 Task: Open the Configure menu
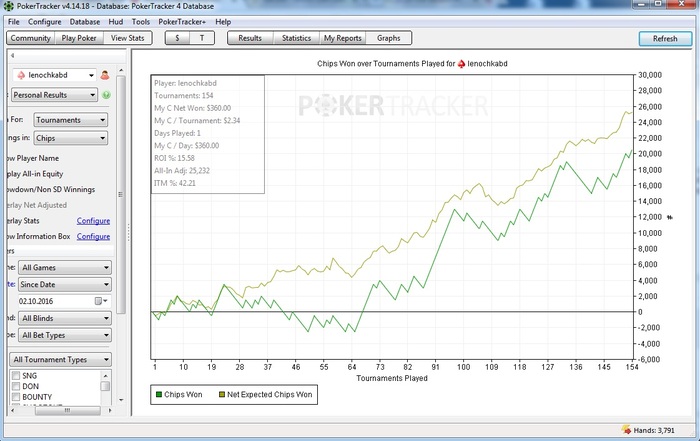45,22
